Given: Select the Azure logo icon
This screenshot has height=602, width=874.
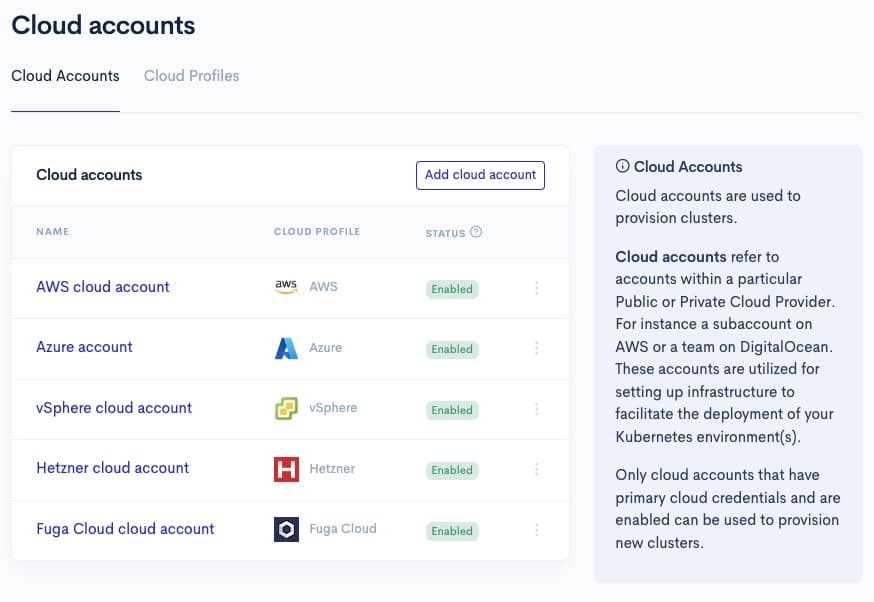Looking at the screenshot, I should pyautogui.click(x=284, y=348).
